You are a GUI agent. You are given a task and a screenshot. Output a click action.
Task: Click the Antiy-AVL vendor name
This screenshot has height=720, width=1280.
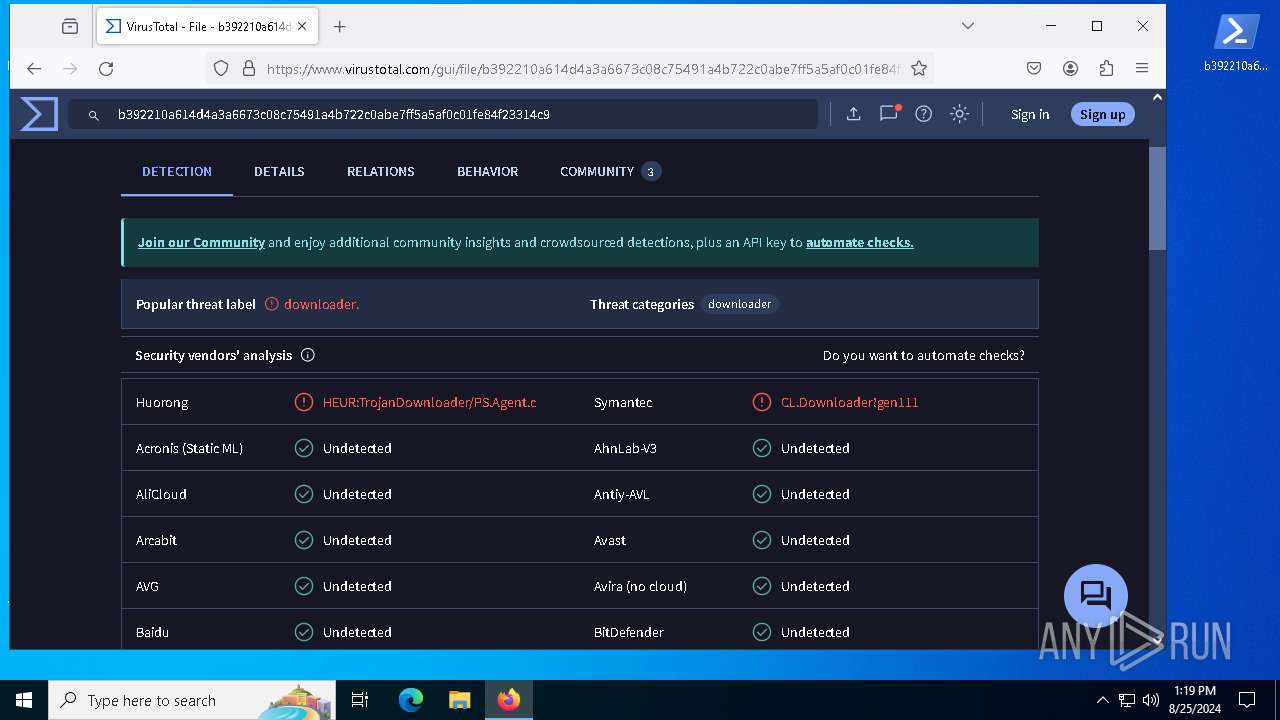pyautogui.click(x=622, y=494)
